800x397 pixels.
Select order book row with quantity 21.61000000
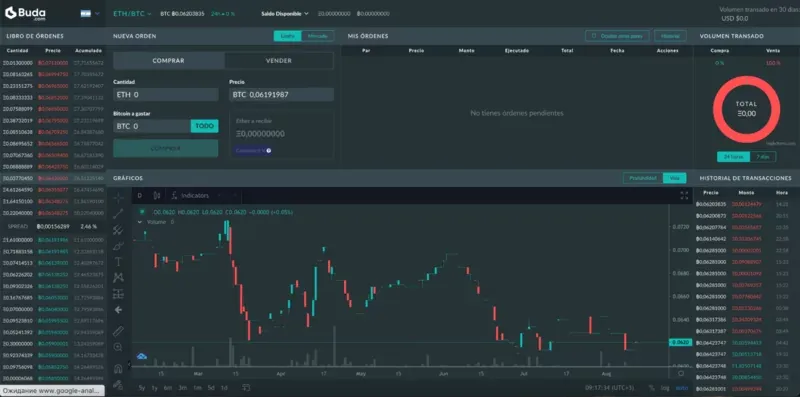pos(53,239)
